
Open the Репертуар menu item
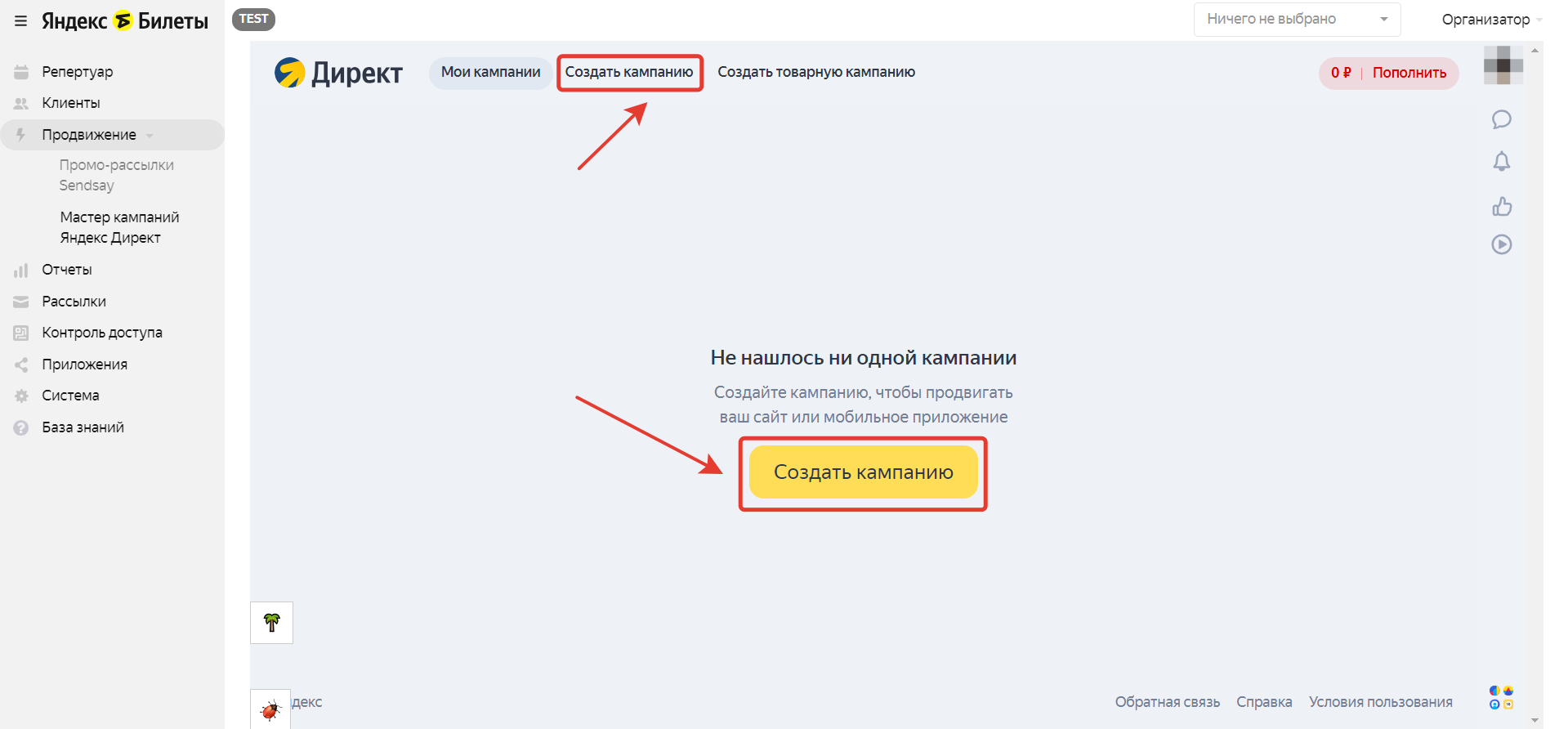click(78, 72)
